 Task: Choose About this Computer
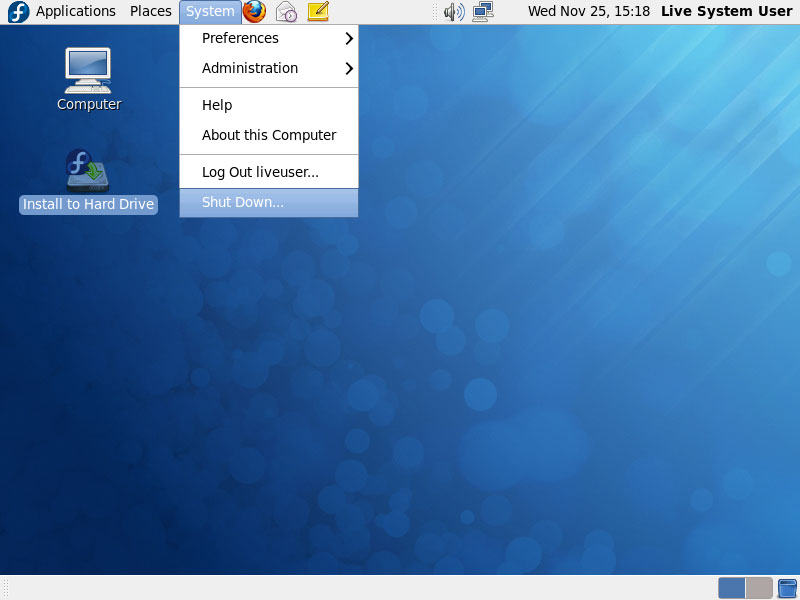tap(269, 135)
